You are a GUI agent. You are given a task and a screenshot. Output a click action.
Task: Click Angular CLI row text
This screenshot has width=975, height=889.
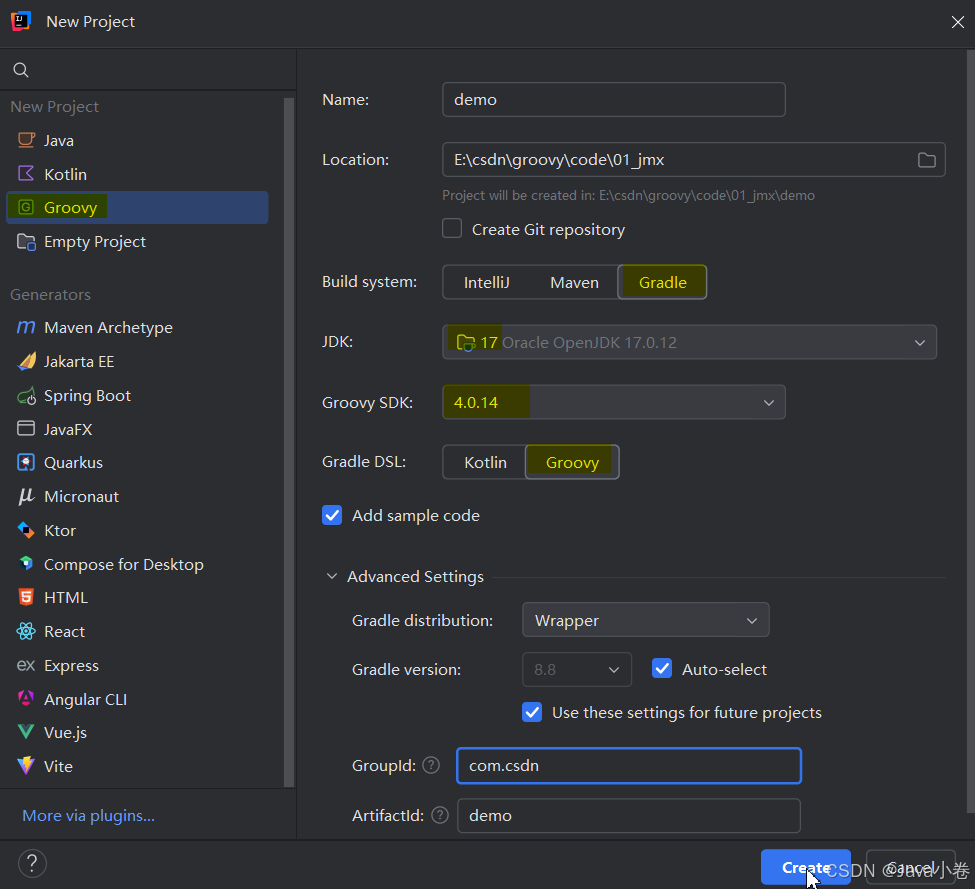[x=85, y=699]
